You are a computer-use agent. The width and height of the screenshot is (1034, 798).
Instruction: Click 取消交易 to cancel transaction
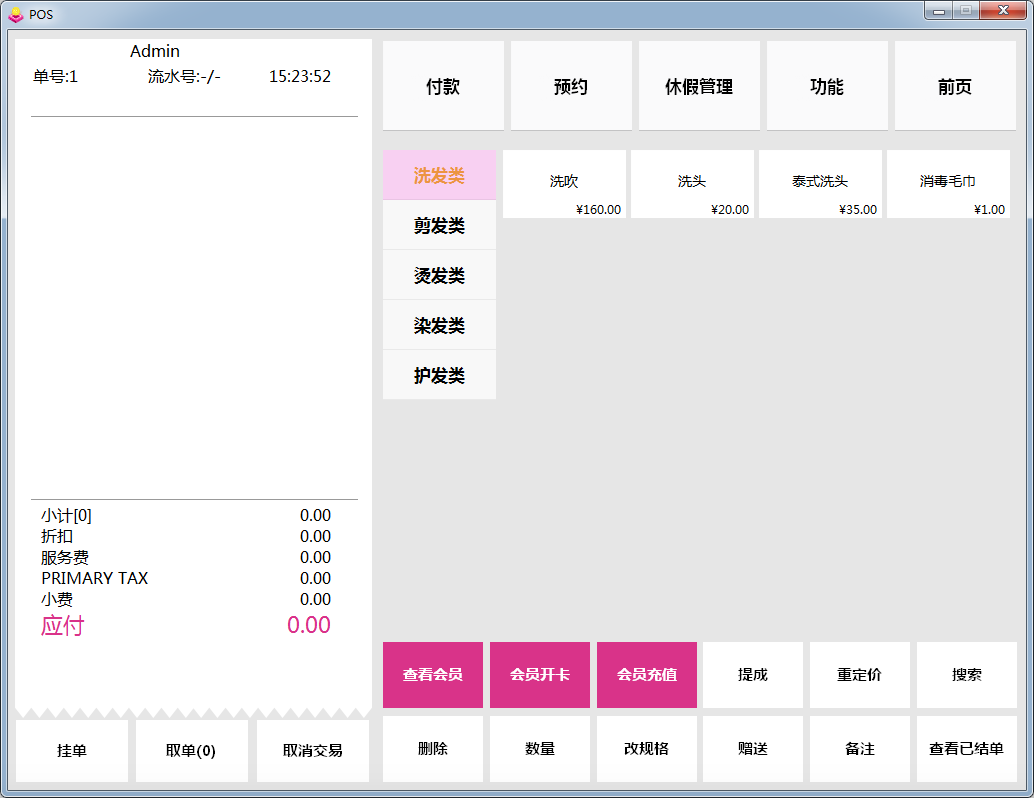(312, 750)
